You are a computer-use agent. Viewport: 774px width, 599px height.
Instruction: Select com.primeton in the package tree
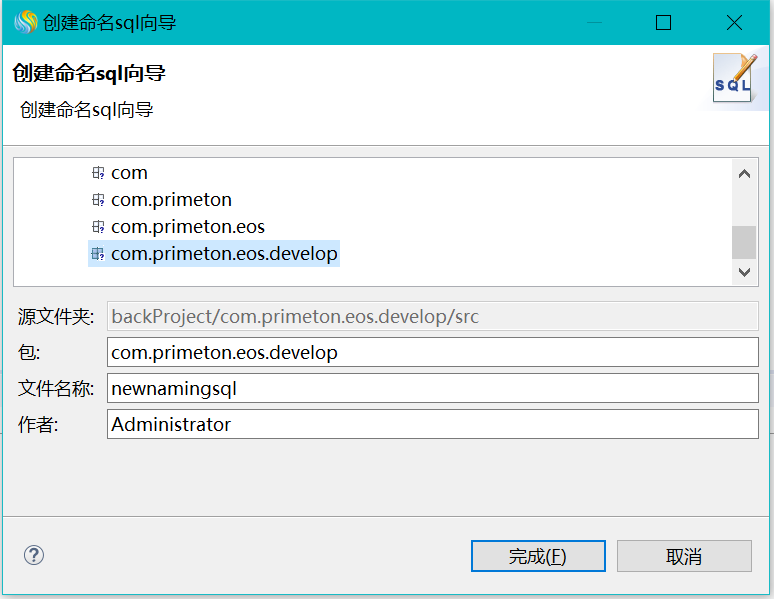pos(171,200)
